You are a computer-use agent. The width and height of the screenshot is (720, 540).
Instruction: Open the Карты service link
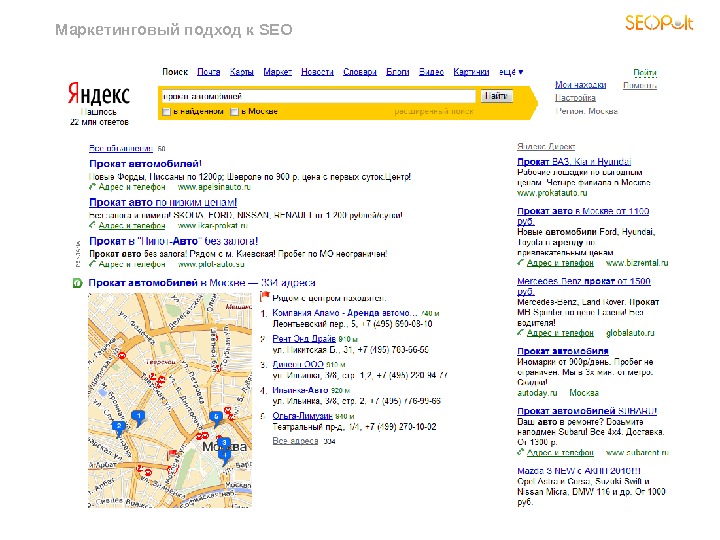pyautogui.click(x=242, y=72)
